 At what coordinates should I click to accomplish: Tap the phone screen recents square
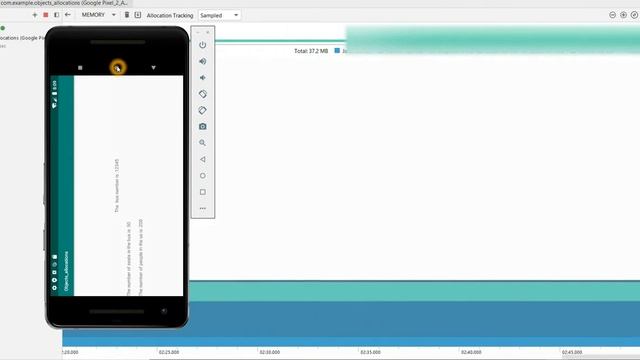tap(80, 68)
